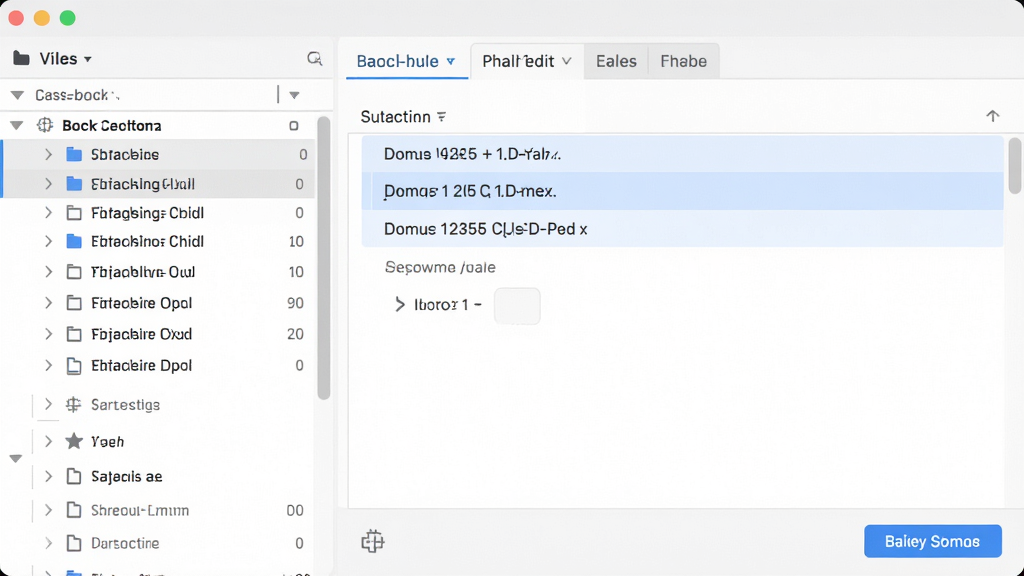1024x576 pixels.
Task: Click the folder icon beside Viles
Action: [x=21, y=59]
